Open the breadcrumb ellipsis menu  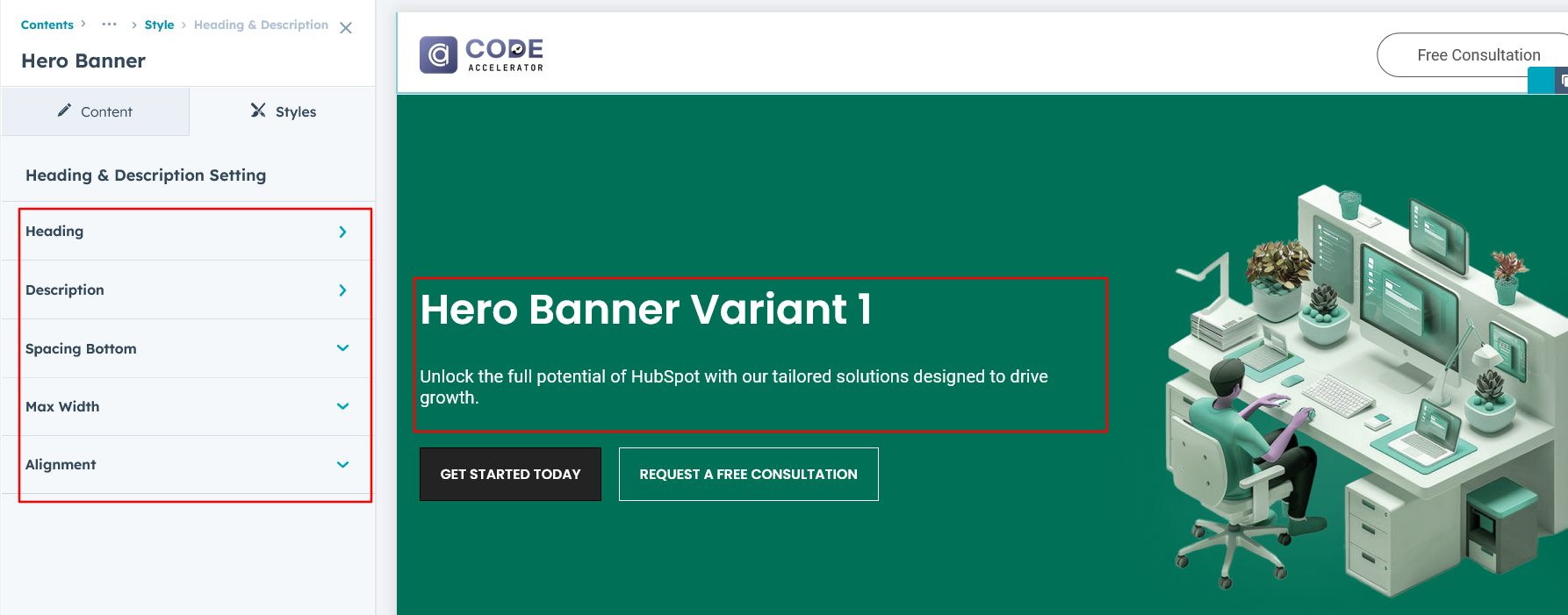[109, 25]
